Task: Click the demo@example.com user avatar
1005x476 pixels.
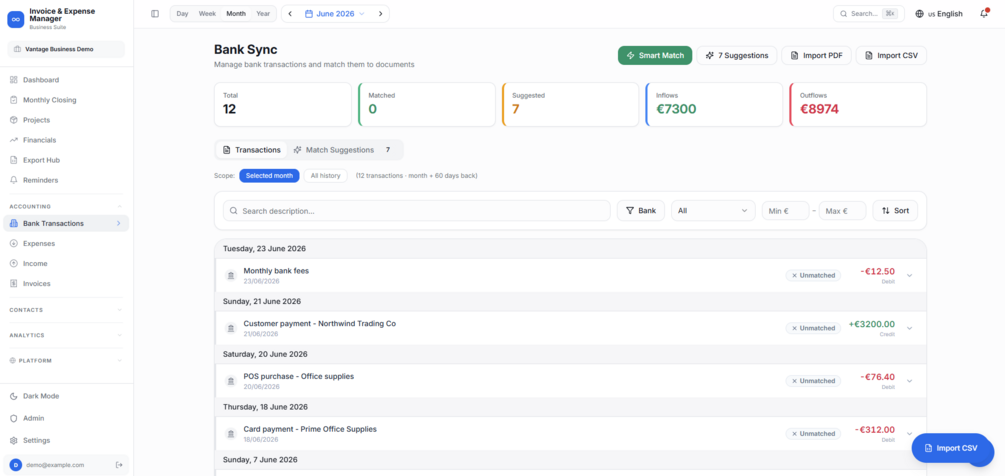Action: [x=15, y=465]
